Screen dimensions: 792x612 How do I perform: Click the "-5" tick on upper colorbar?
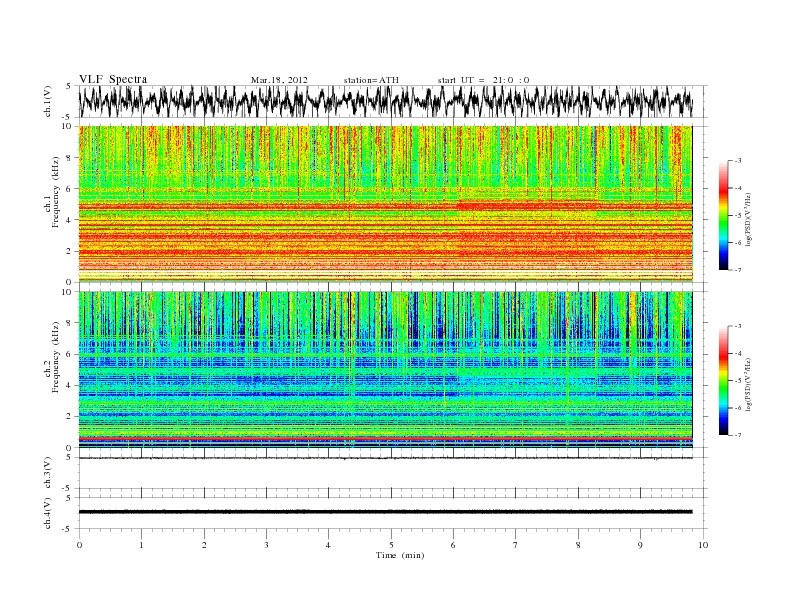coord(738,216)
